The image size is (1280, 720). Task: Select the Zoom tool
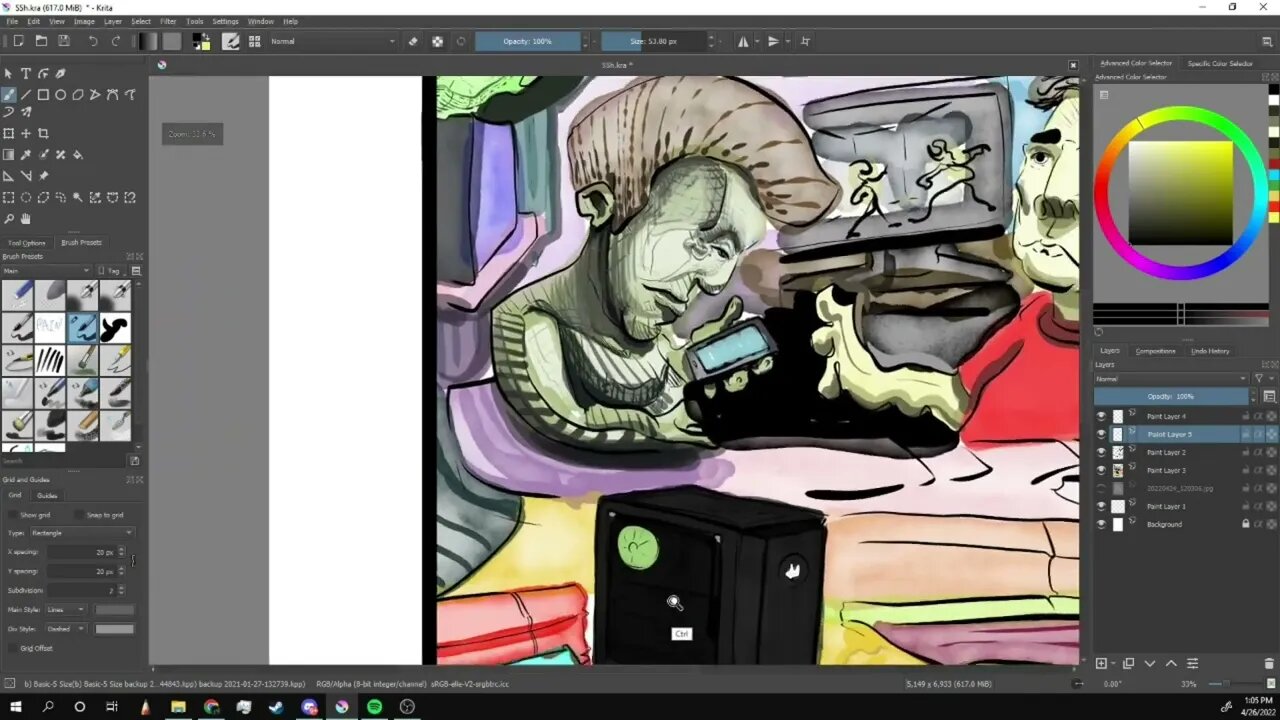click(9, 219)
